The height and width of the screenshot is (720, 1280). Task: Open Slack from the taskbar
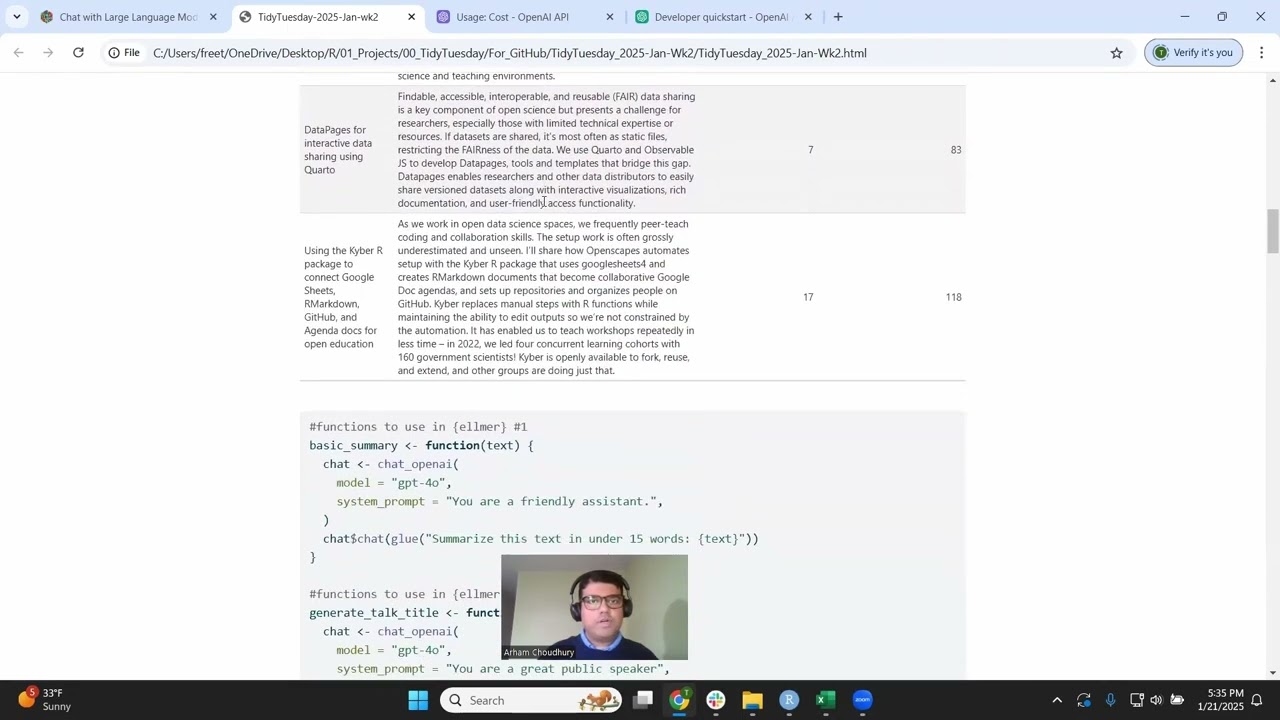(716, 700)
